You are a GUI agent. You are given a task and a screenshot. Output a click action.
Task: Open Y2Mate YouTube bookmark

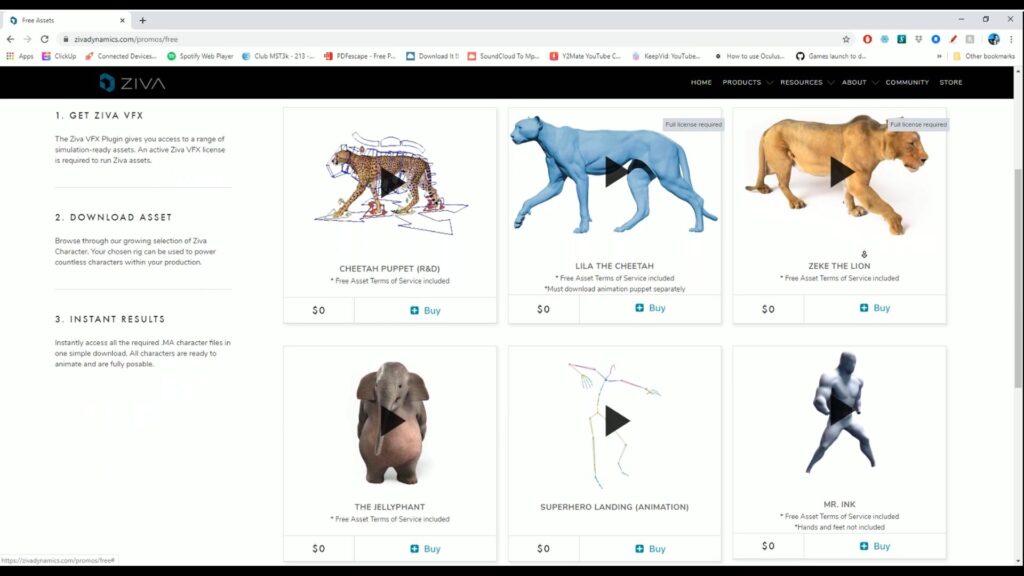(x=585, y=56)
